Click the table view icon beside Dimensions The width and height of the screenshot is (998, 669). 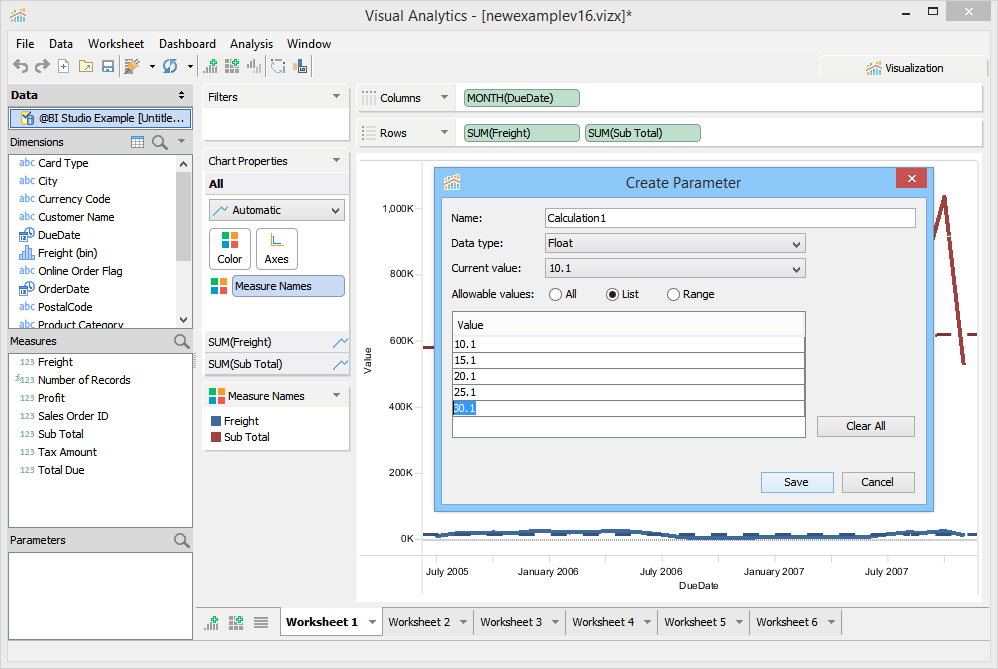click(138, 142)
